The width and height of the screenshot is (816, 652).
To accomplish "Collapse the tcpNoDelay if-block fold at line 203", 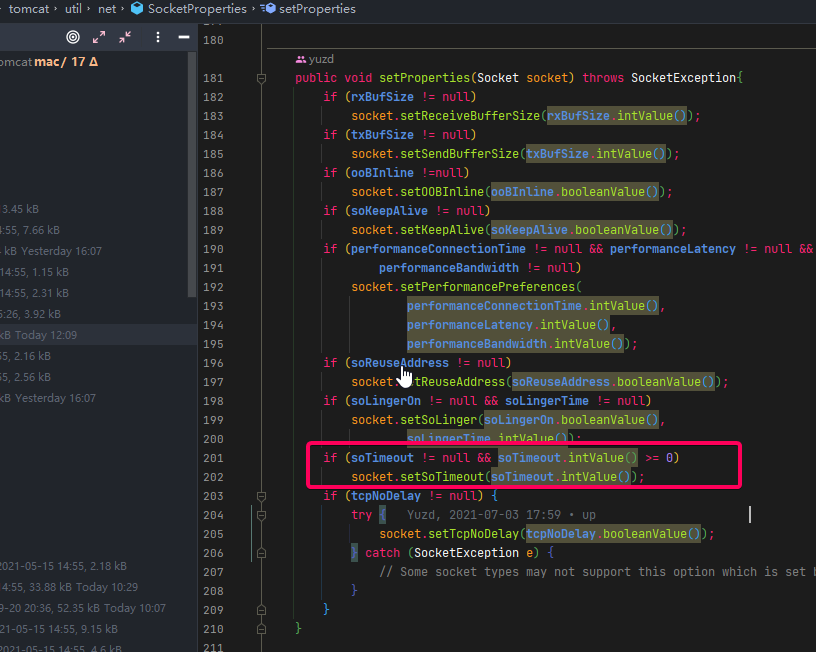I will [x=261, y=496].
